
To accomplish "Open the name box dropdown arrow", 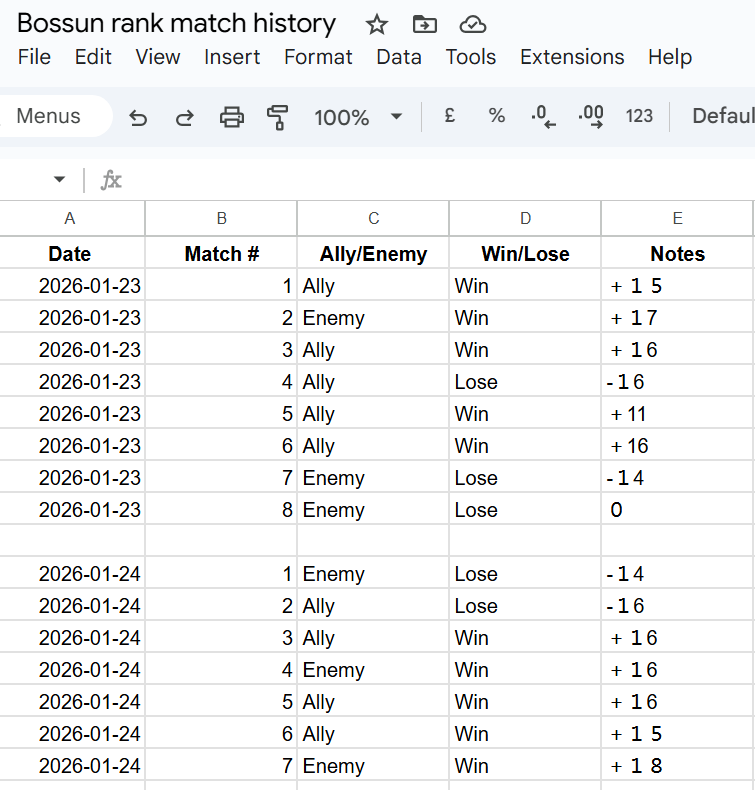I will pos(59,179).
